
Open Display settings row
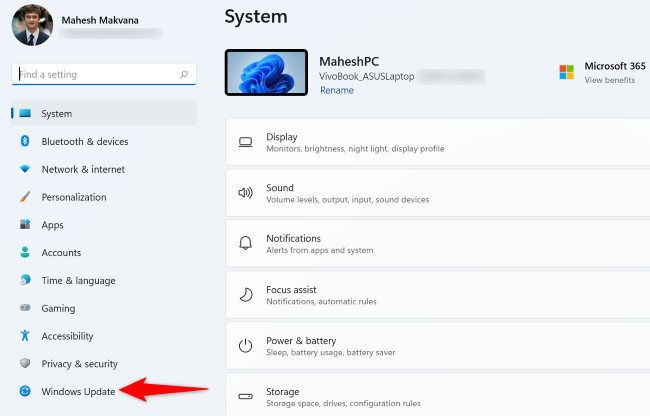point(437,143)
